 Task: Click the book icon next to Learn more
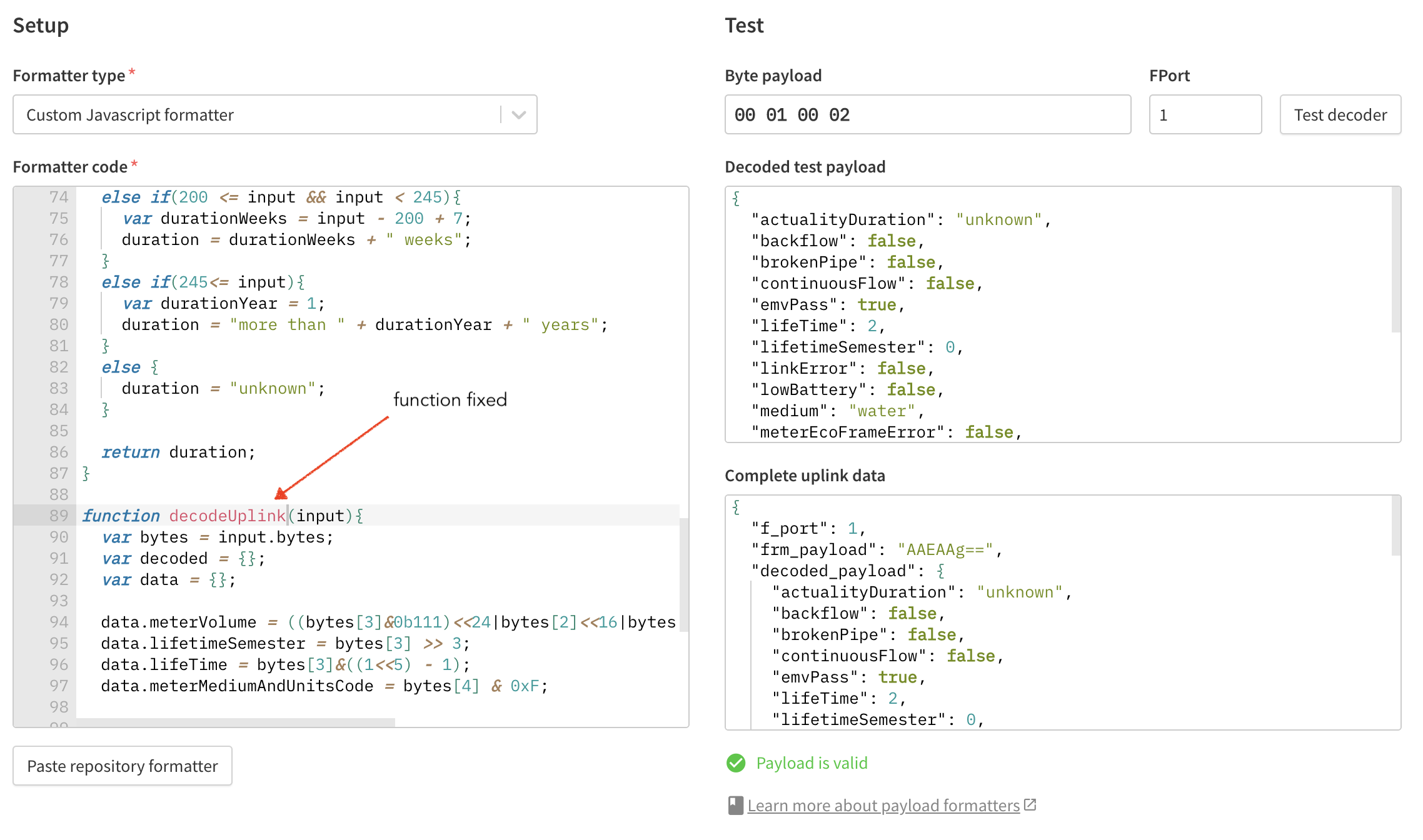(x=735, y=806)
